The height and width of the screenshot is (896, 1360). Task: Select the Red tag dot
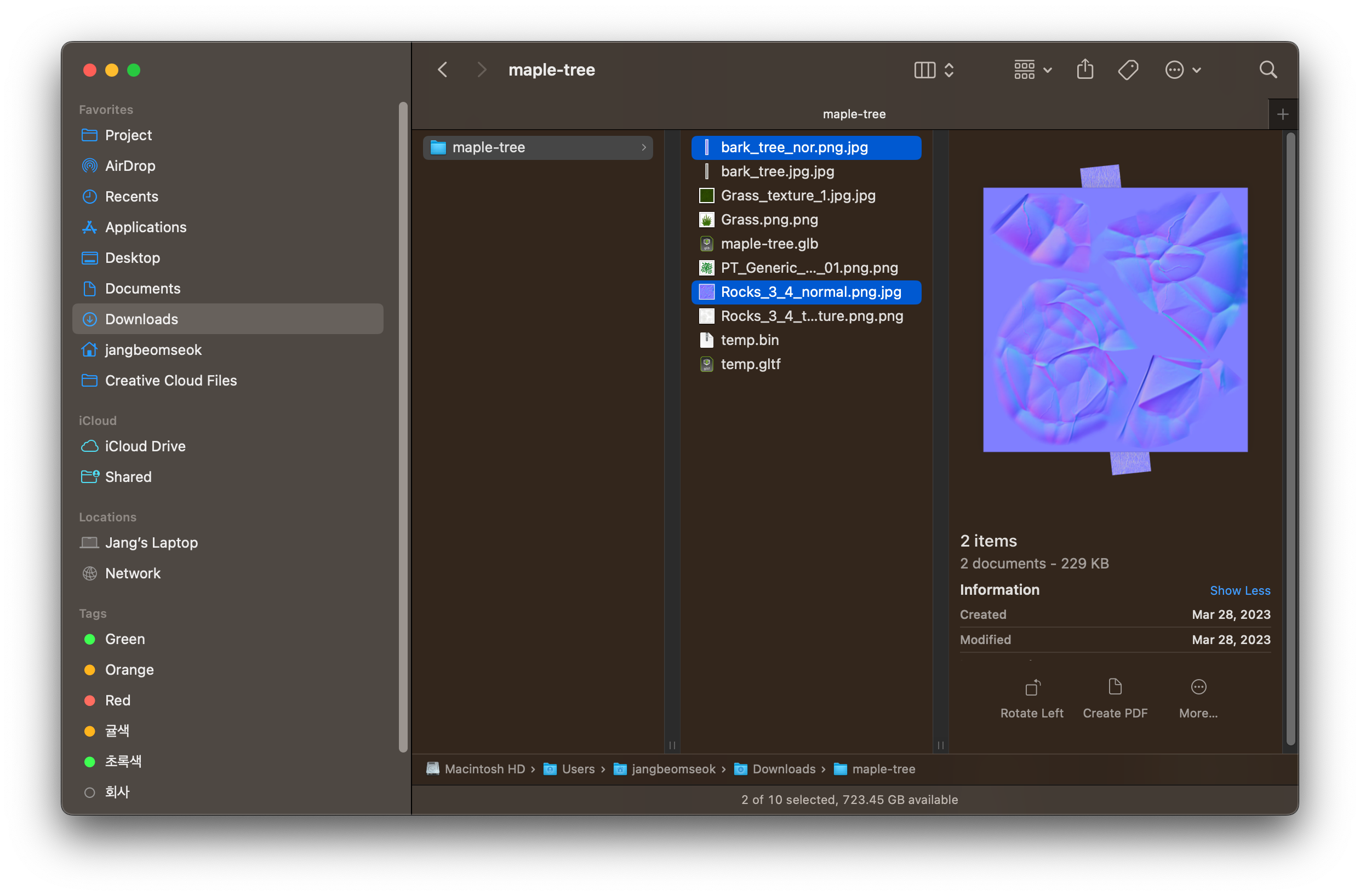[x=90, y=700]
